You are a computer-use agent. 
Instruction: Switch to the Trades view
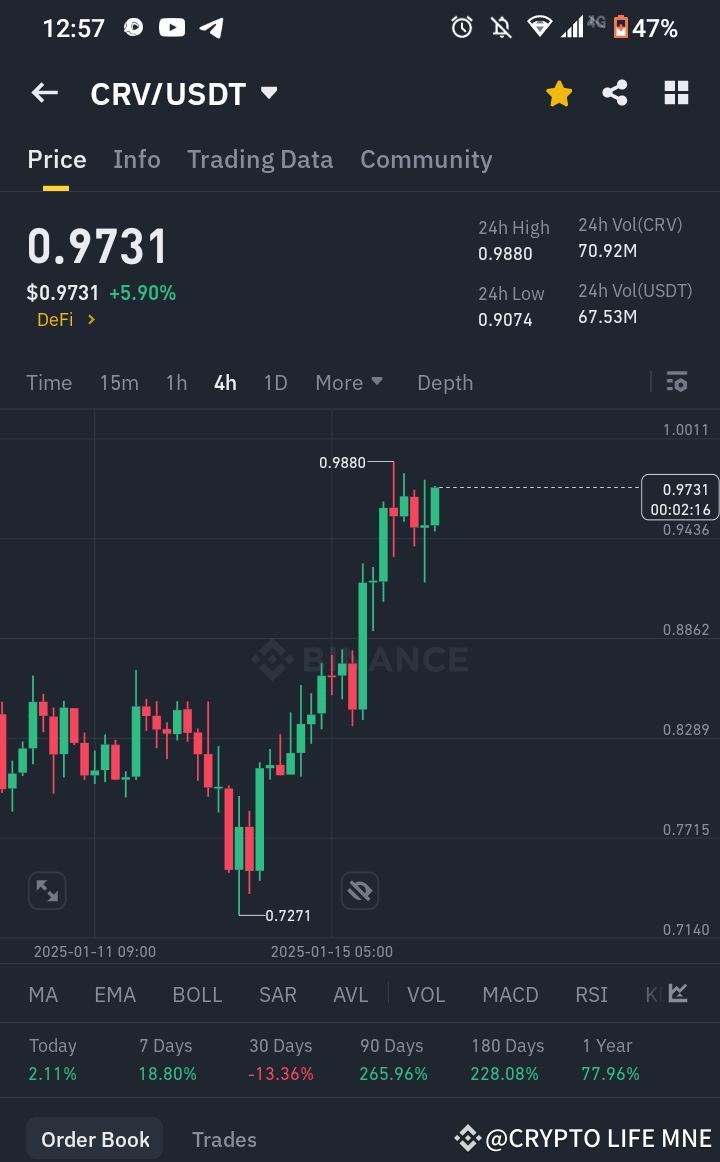tap(224, 1139)
